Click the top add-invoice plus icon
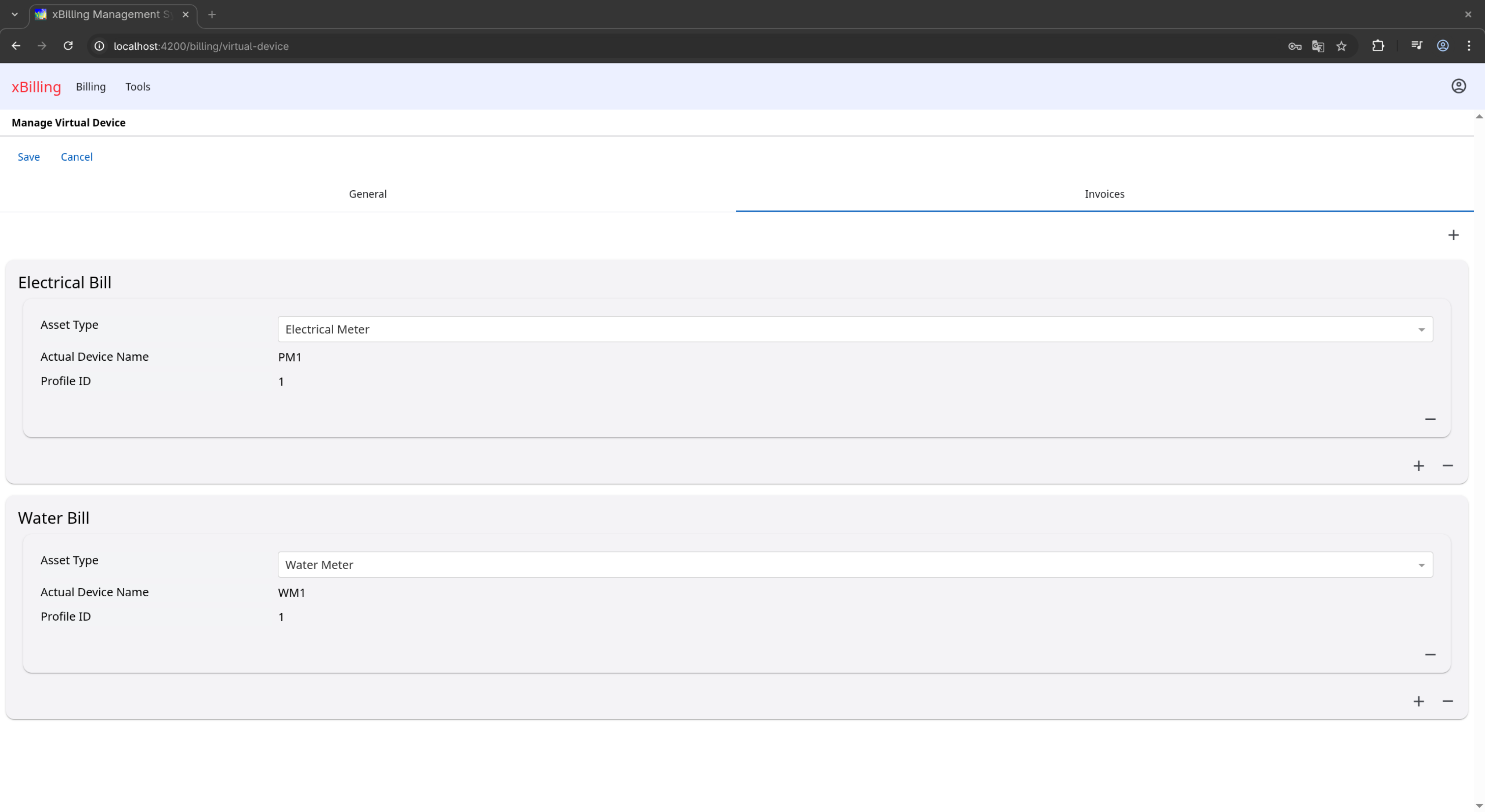The image size is (1485, 812). (x=1453, y=235)
